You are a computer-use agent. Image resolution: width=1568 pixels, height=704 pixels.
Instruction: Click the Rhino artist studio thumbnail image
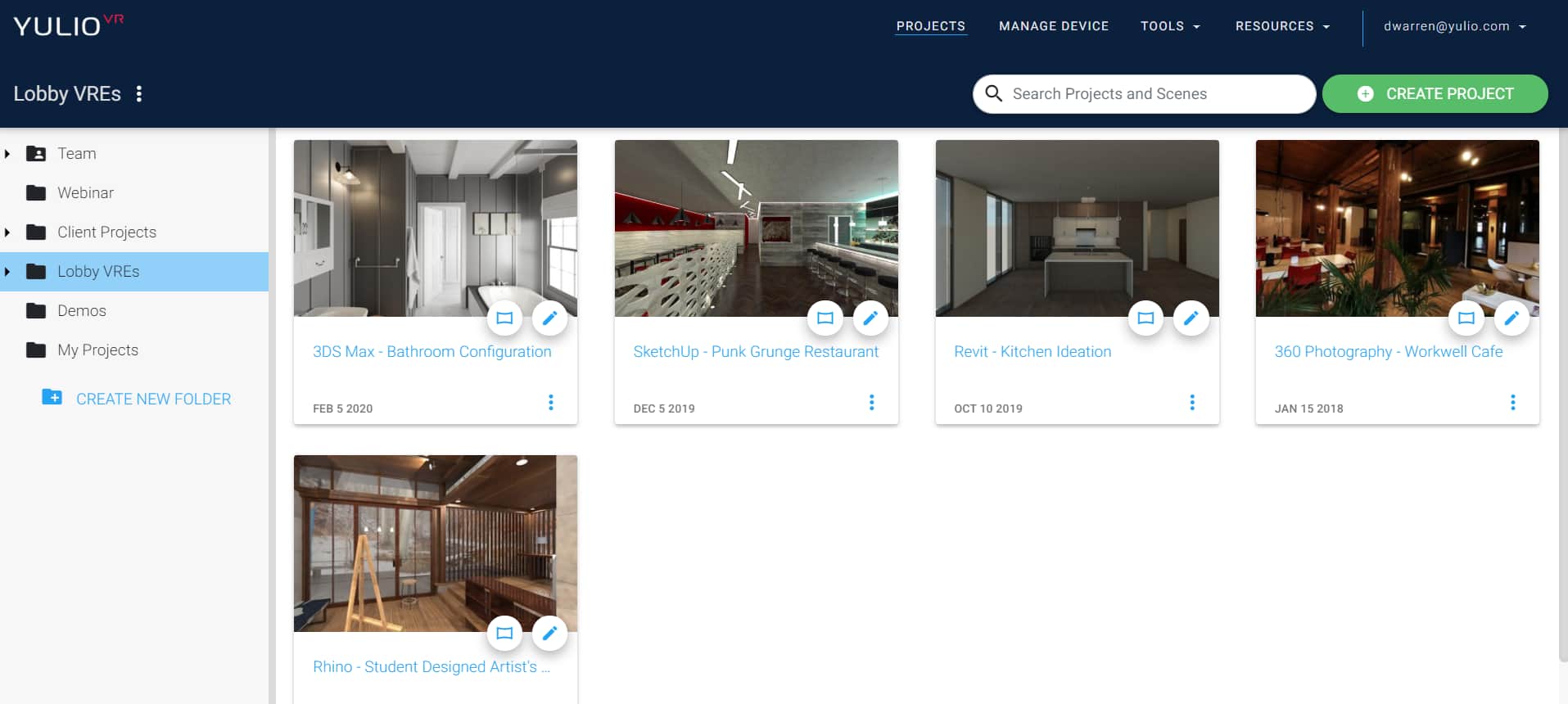click(x=436, y=544)
